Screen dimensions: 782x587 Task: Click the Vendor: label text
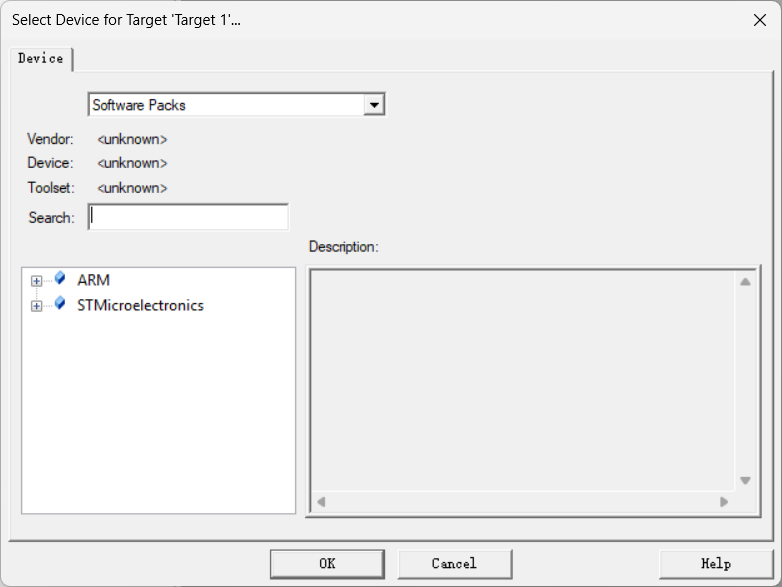[50, 139]
